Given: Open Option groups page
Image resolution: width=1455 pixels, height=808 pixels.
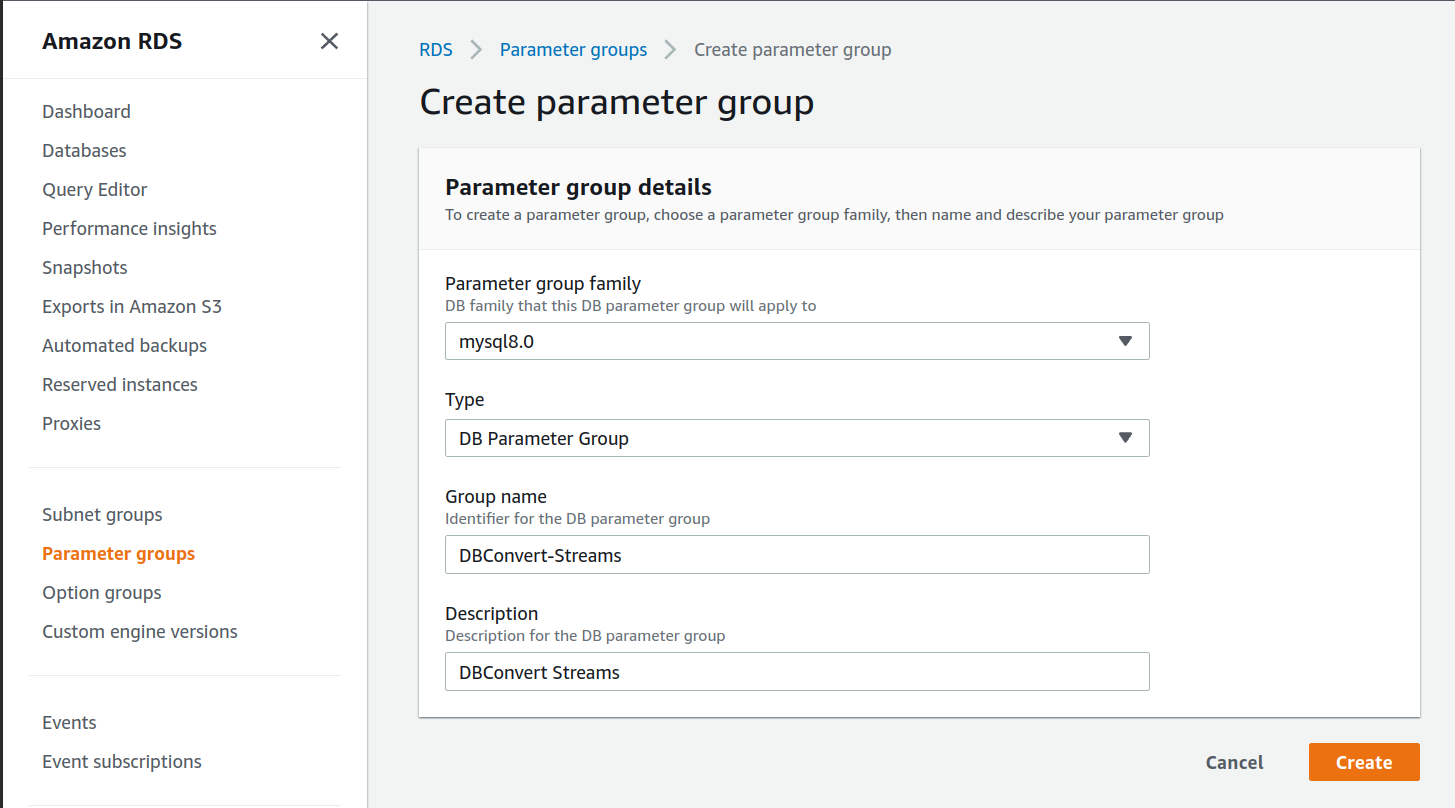Looking at the screenshot, I should 101,592.
